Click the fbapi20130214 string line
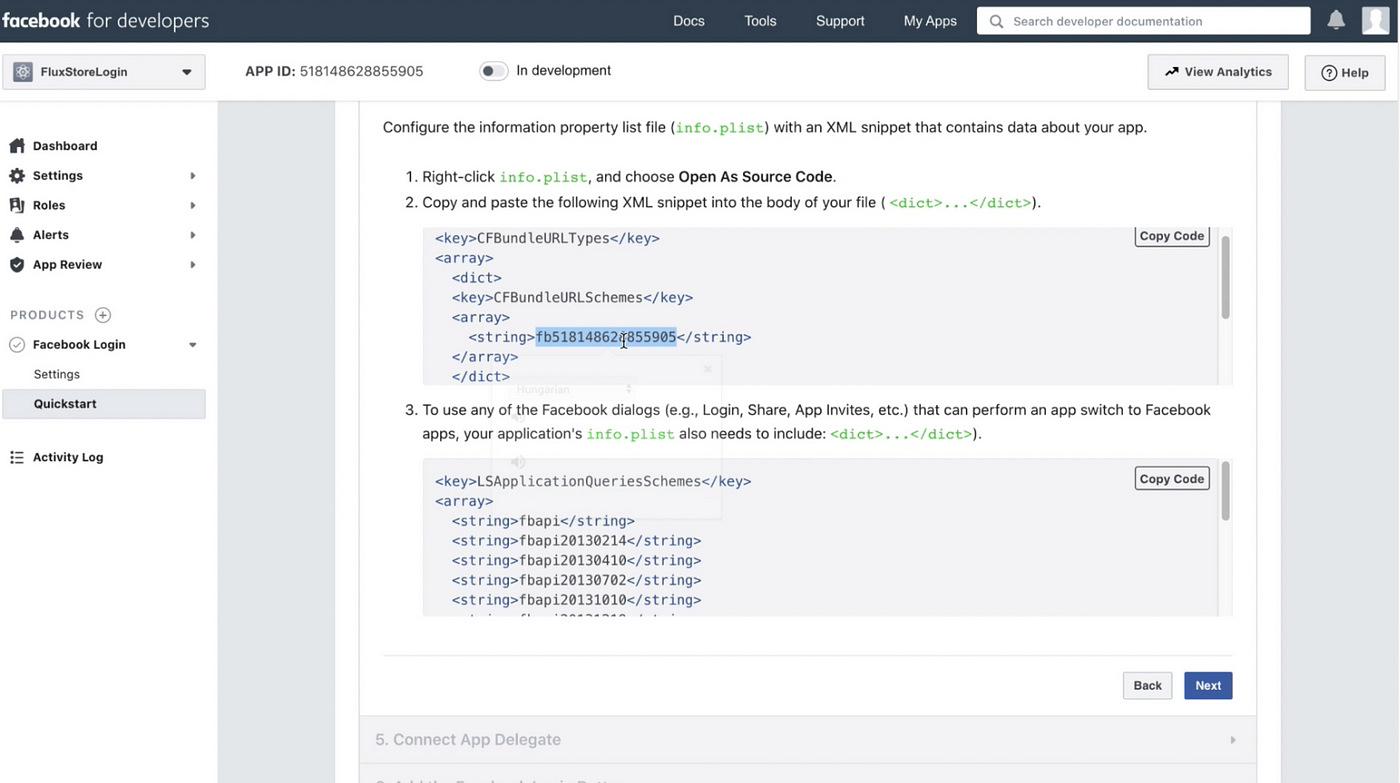The height and width of the screenshot is (783, 1400). click(576, 541)
